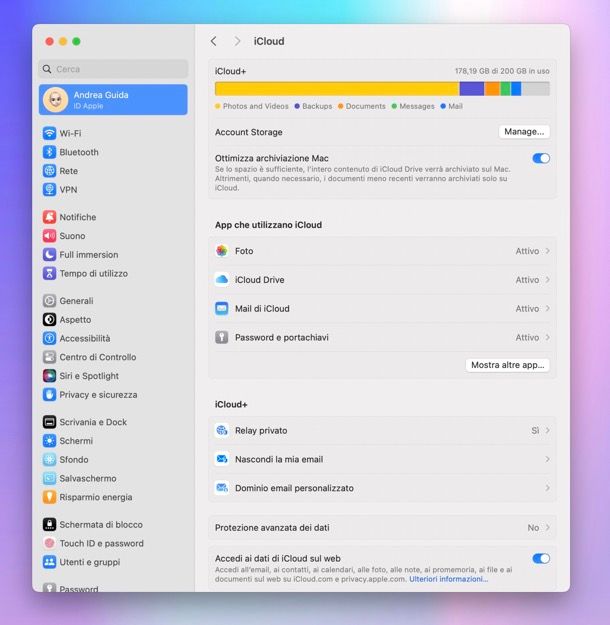Click the Relay privato globe icon
Screen dimensions: 610x625
222,430
